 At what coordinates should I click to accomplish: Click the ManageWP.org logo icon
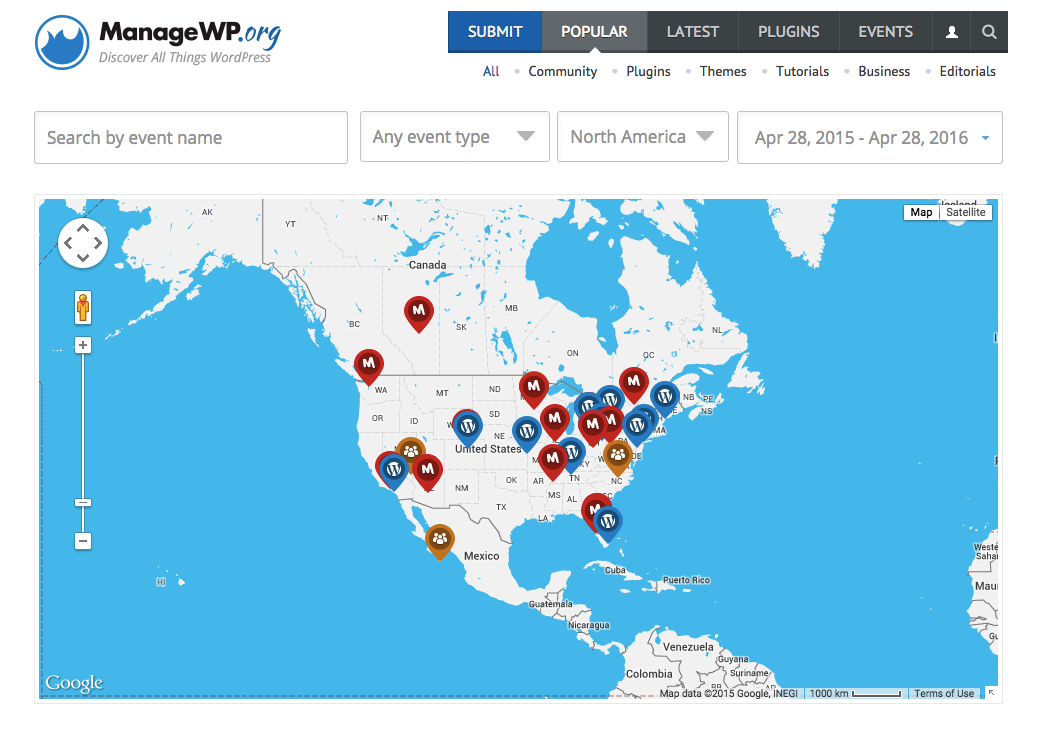(x=63, y=41)
